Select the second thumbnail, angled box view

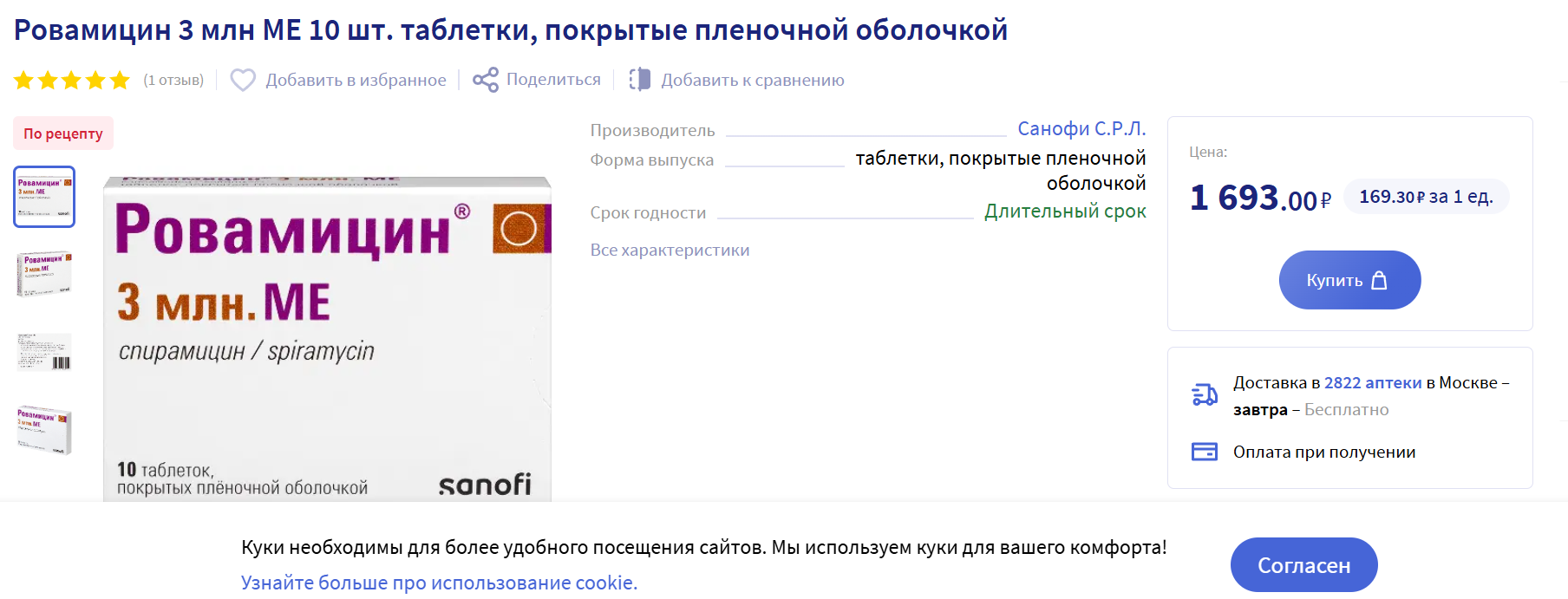tap(44, 274)
